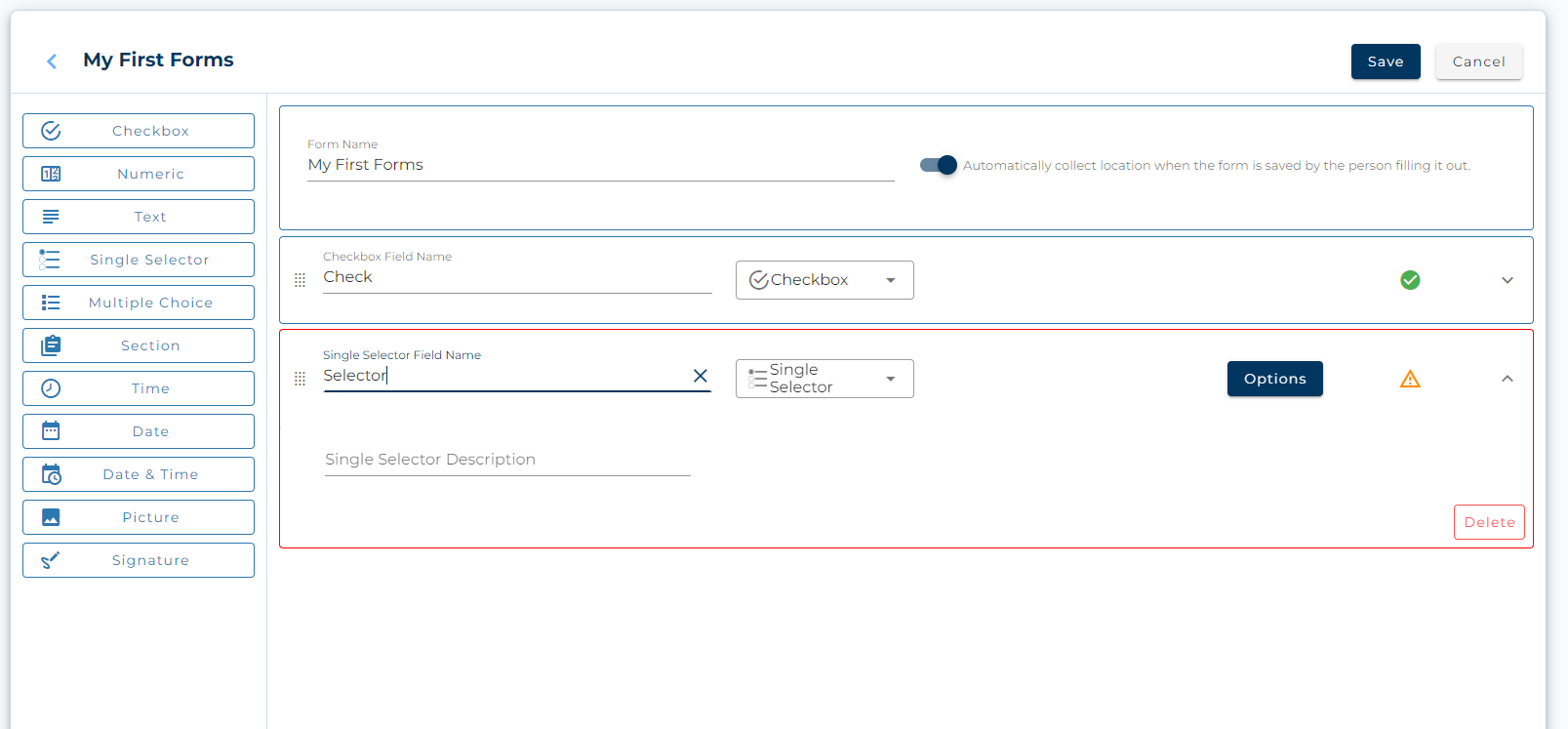Click the Single Selector Description input
Viewport: 1568px width, 729px height.
tap(506, 460)
